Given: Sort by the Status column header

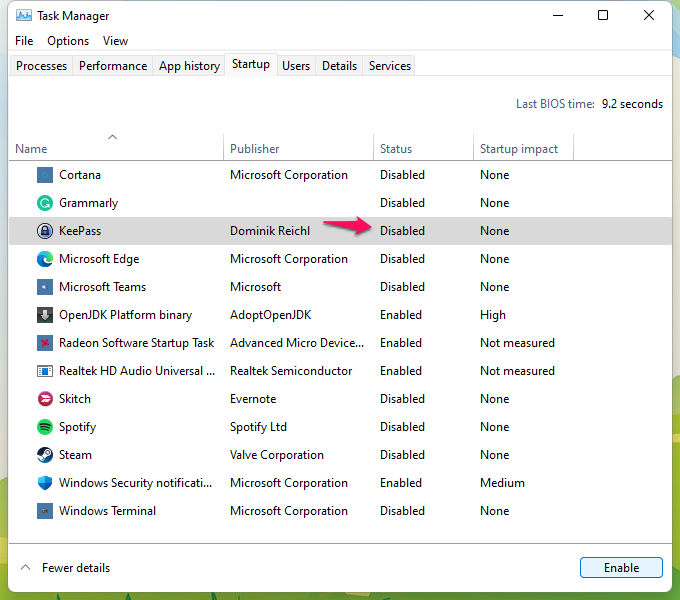Looking at the screenshot, I should tap(396, 149).
